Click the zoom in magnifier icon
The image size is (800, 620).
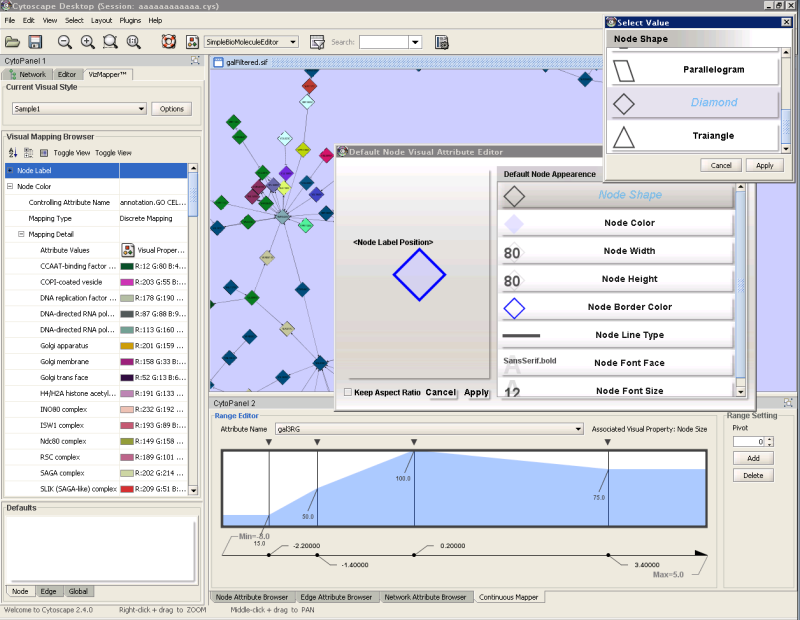pyautogui.click(x=88, y=42)
